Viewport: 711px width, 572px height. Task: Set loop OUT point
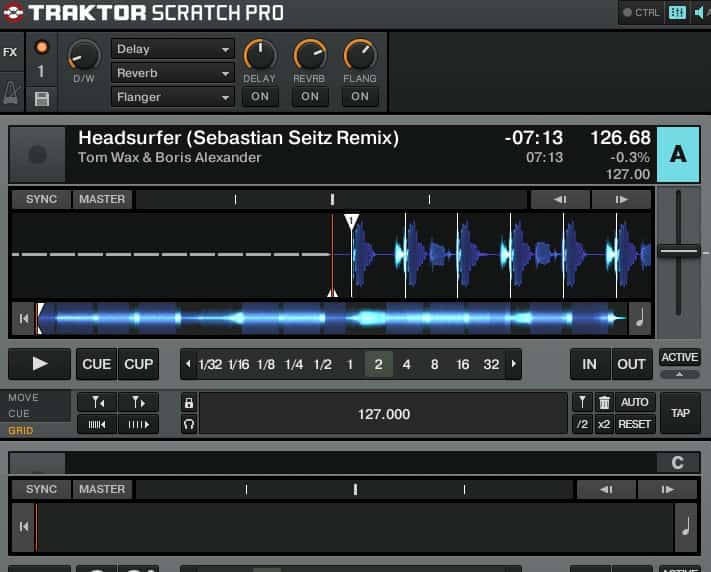point(631,364)
